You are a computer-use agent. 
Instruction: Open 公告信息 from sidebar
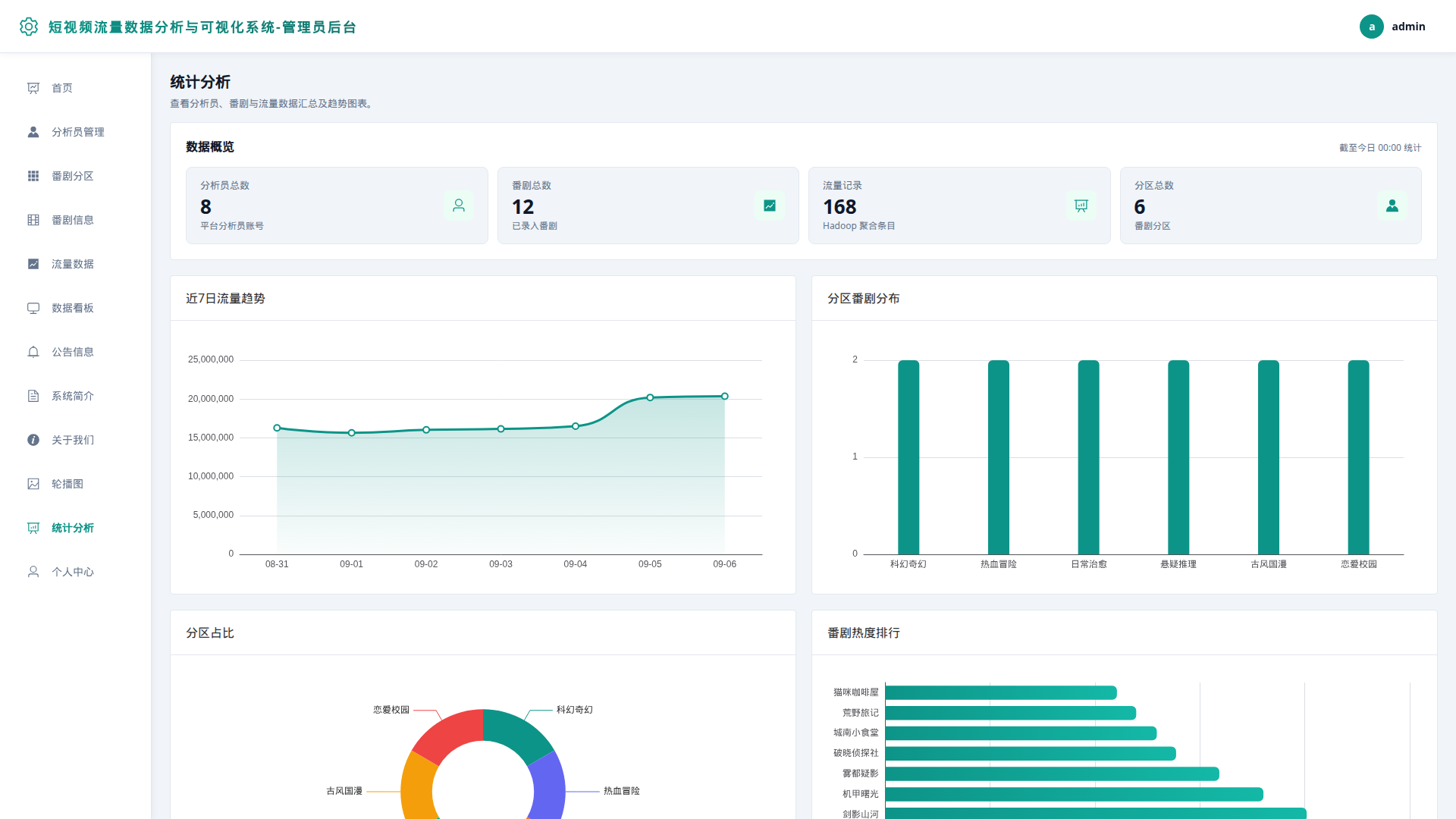point(76,352)
